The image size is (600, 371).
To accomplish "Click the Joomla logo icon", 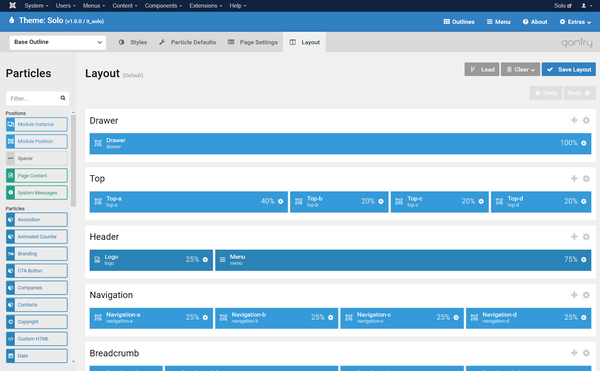I will [x=12, y=5].
